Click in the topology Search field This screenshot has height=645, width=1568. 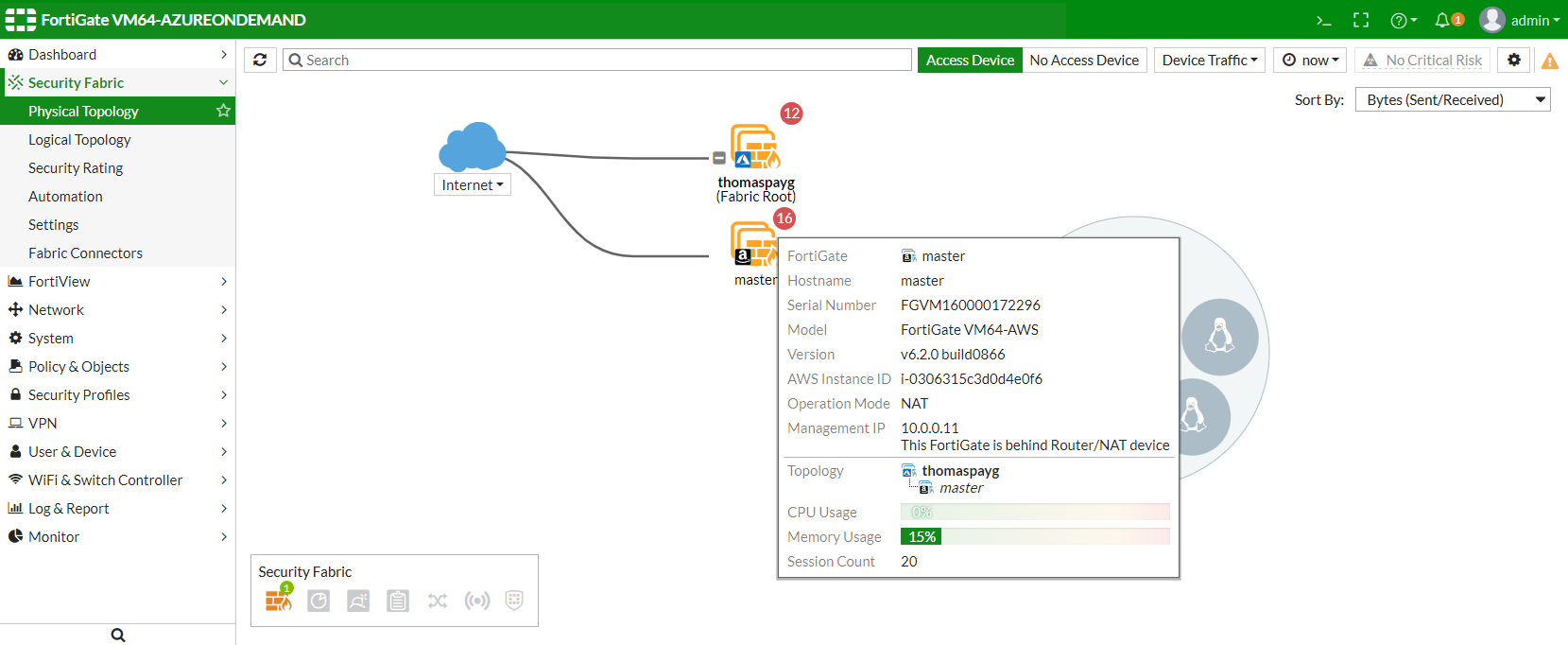click(x=597, y=60)
